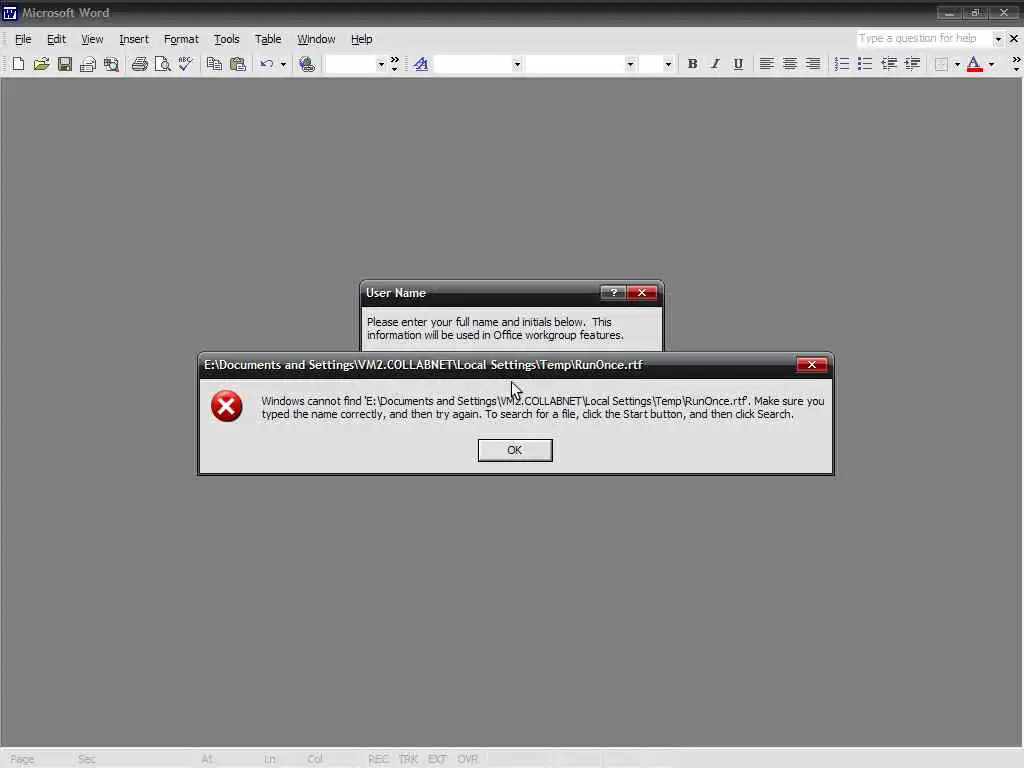The height and width of the screenshot is (768, 1024).
Task: Open the undo history dropdown arrow
Action: 283,64
